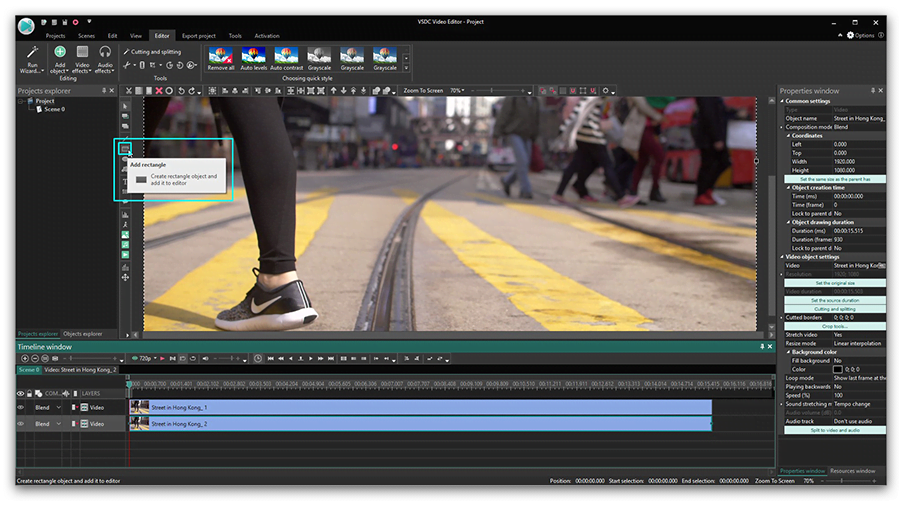This screenshot has width=900, height=510.
Task: Apply the Auto contrast quick style
Action: pos(286,59)
